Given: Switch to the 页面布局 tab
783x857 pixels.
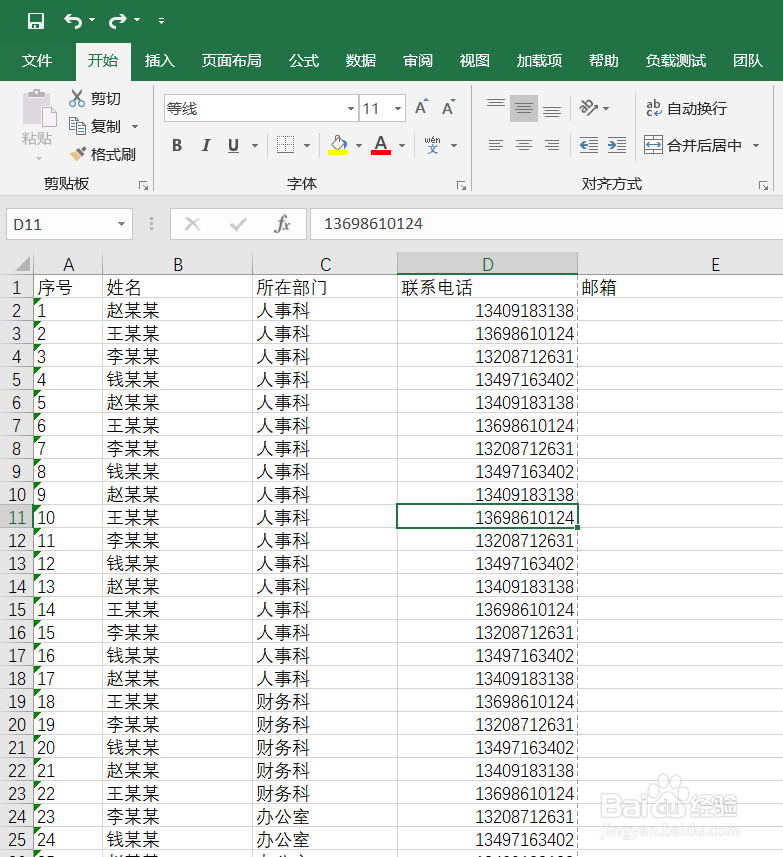Looking at the screenshot, I should tap(231, 60).
